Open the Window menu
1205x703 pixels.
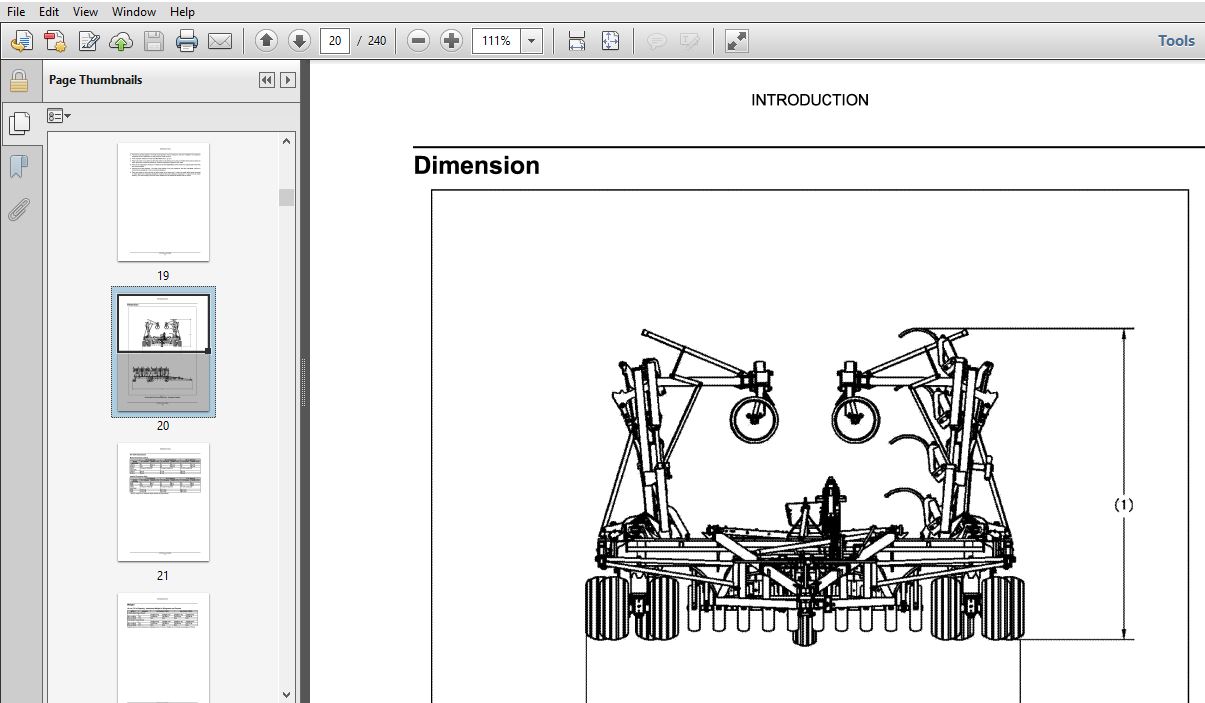[x=134, y=12]
